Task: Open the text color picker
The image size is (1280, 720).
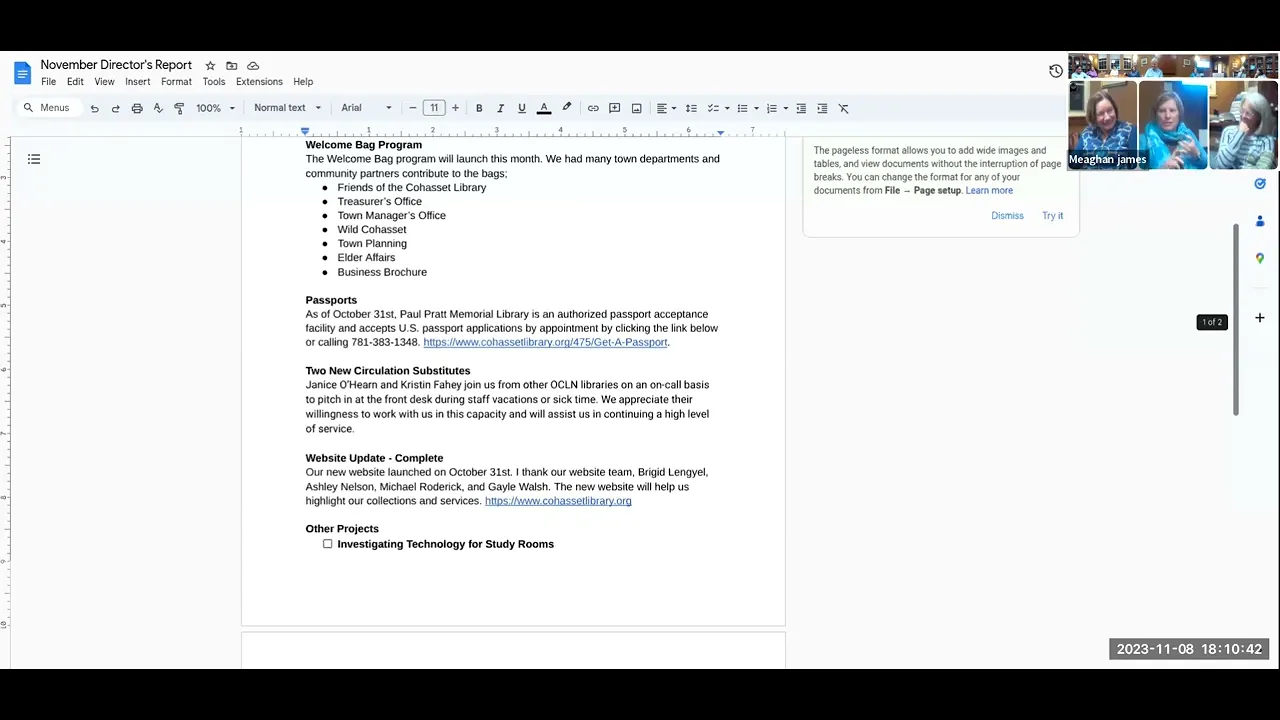Action: 544,108
